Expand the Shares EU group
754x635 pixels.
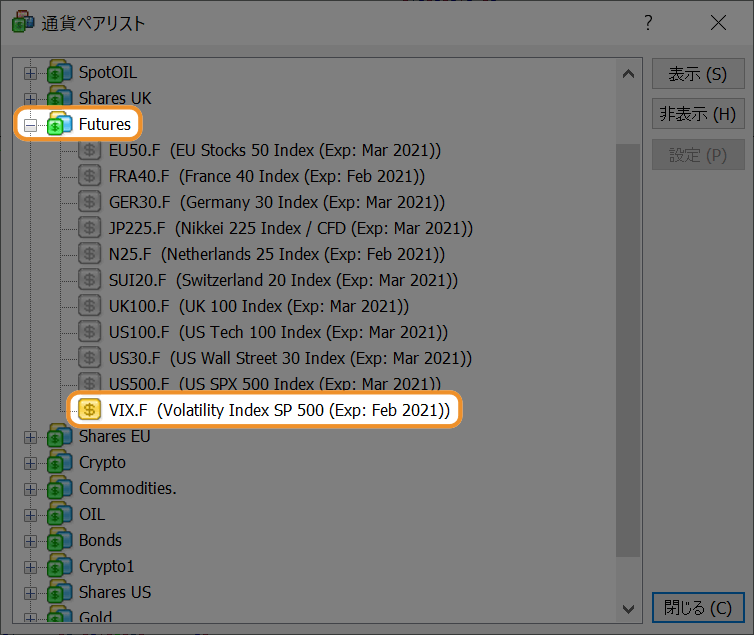click(x=30, y=437)
